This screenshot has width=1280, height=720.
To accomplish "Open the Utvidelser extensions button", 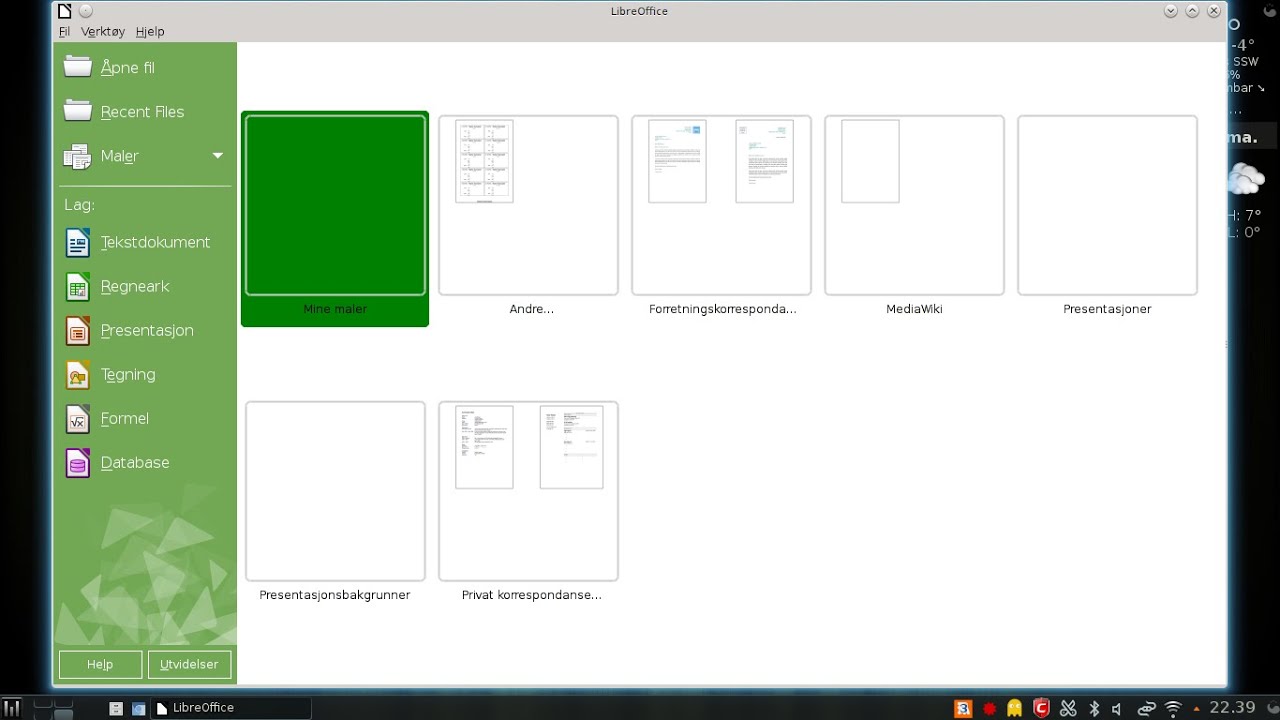I will tap(190, 664).
